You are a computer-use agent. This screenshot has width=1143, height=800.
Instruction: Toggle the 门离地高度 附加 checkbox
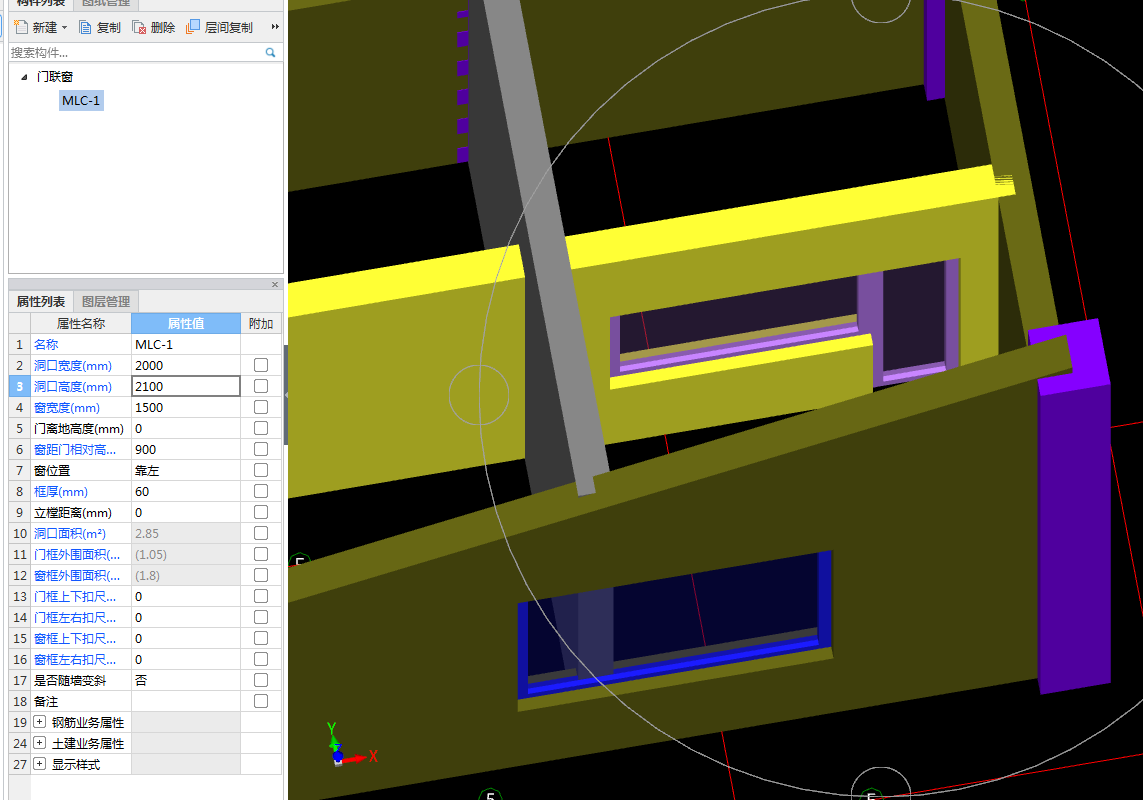[261, 429]
